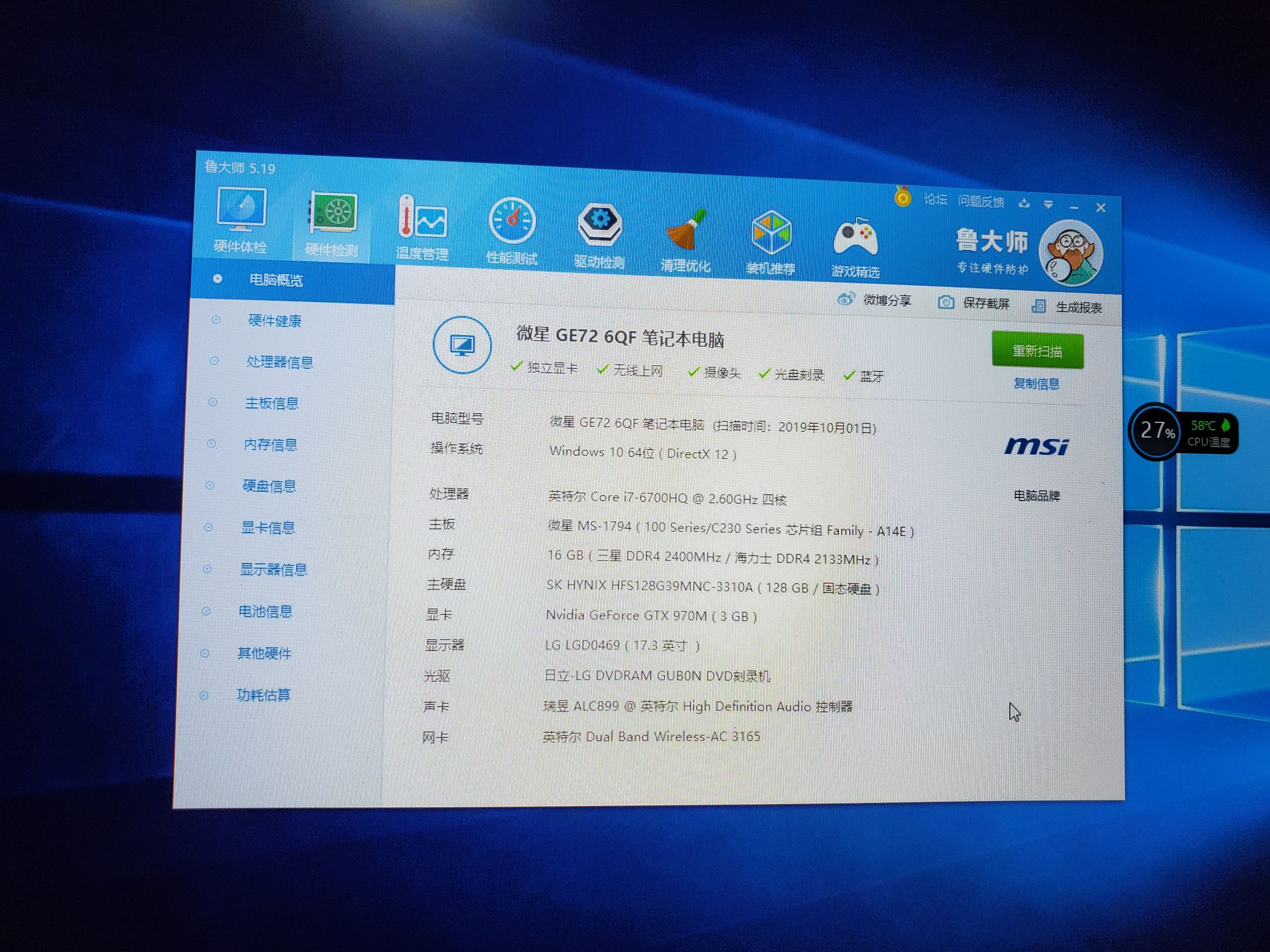Screen dimensions: 1270x952
Task: Open 显示器信息 in the sidebar
Action: click(273, 569)
